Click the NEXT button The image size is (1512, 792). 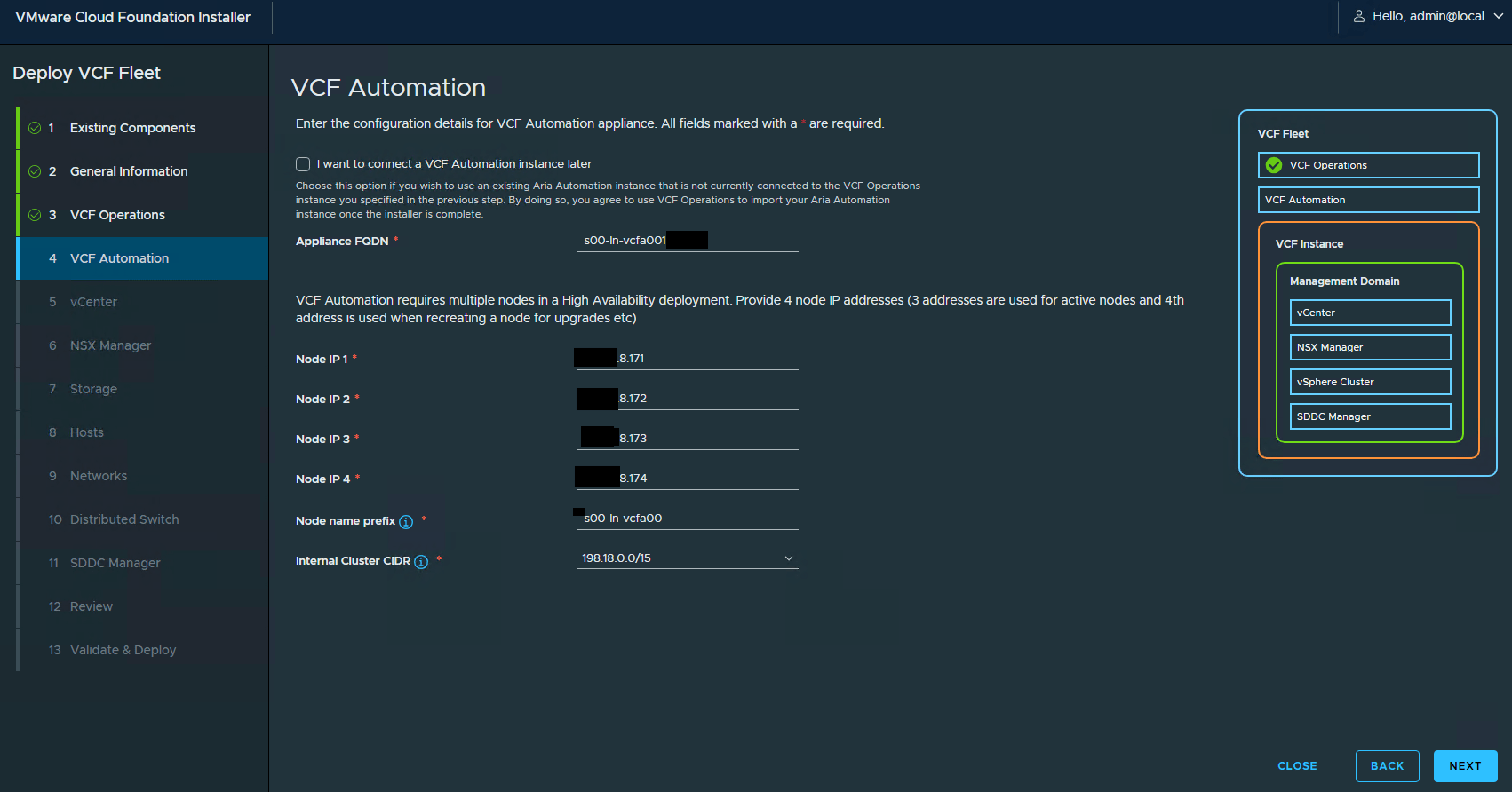coord(1466,766)
